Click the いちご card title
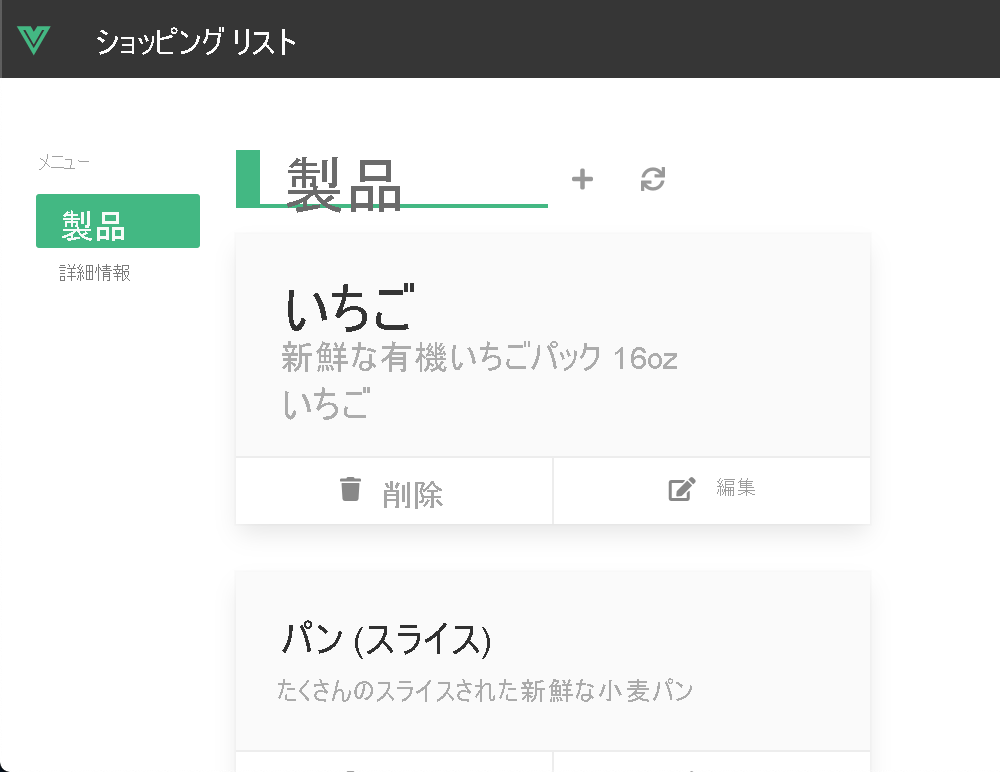Screen dimensions: 1000x772 pos(349,309)
